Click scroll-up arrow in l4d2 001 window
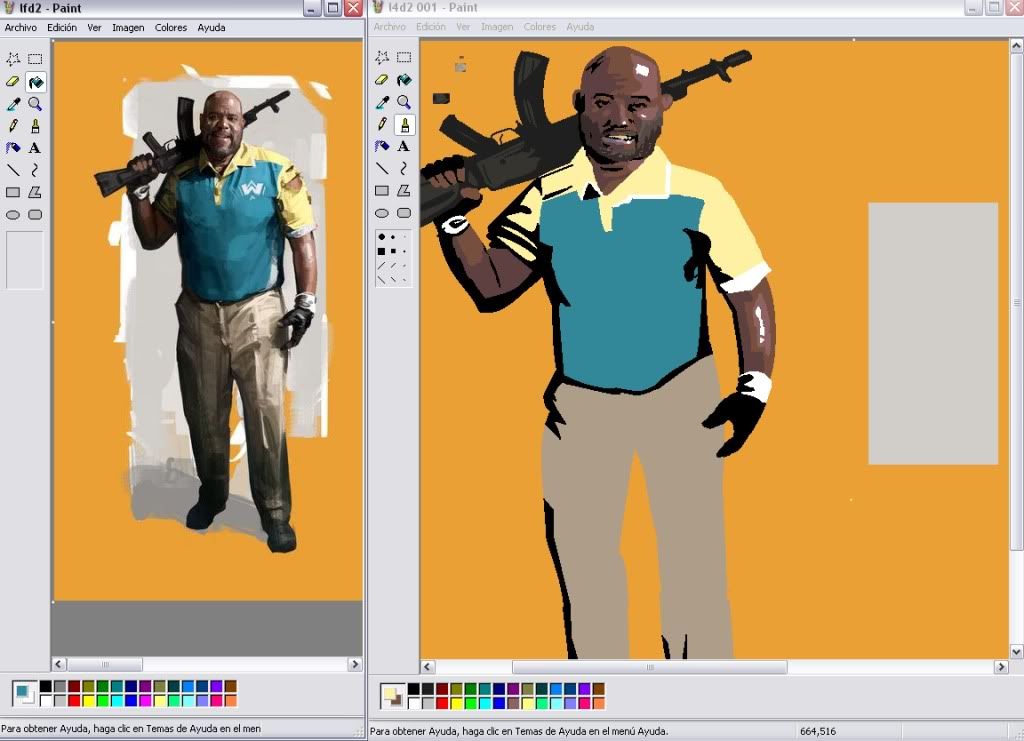1024x741 pixels. [x=1017, y=46]
